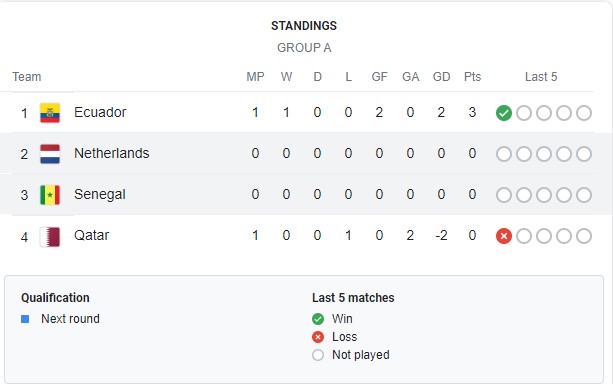Click the Netherlands flag icon

[x=50, y=154]
